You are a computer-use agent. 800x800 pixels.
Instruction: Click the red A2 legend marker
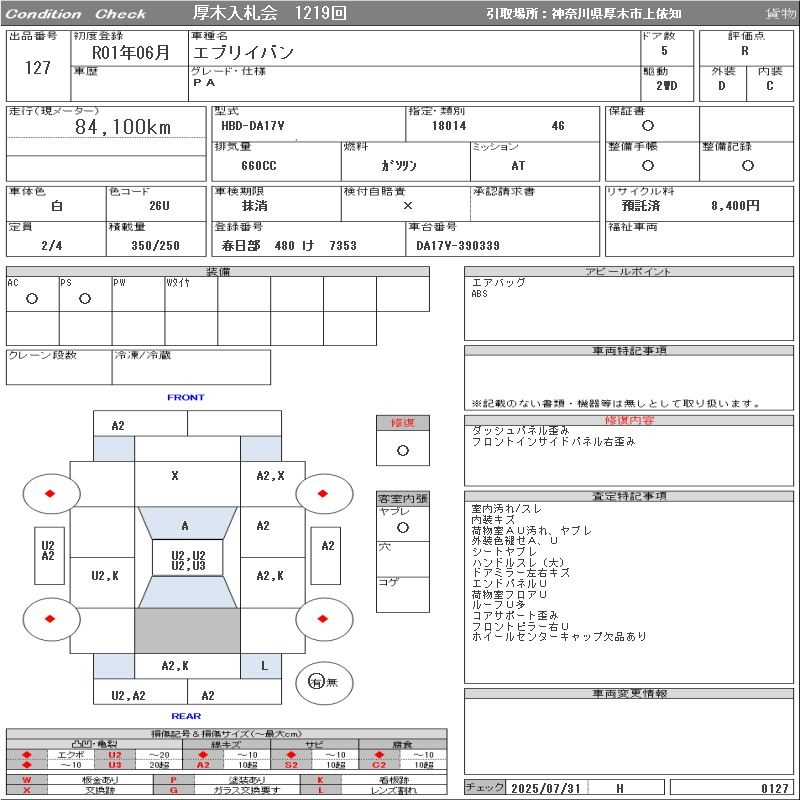coord(203,765)
